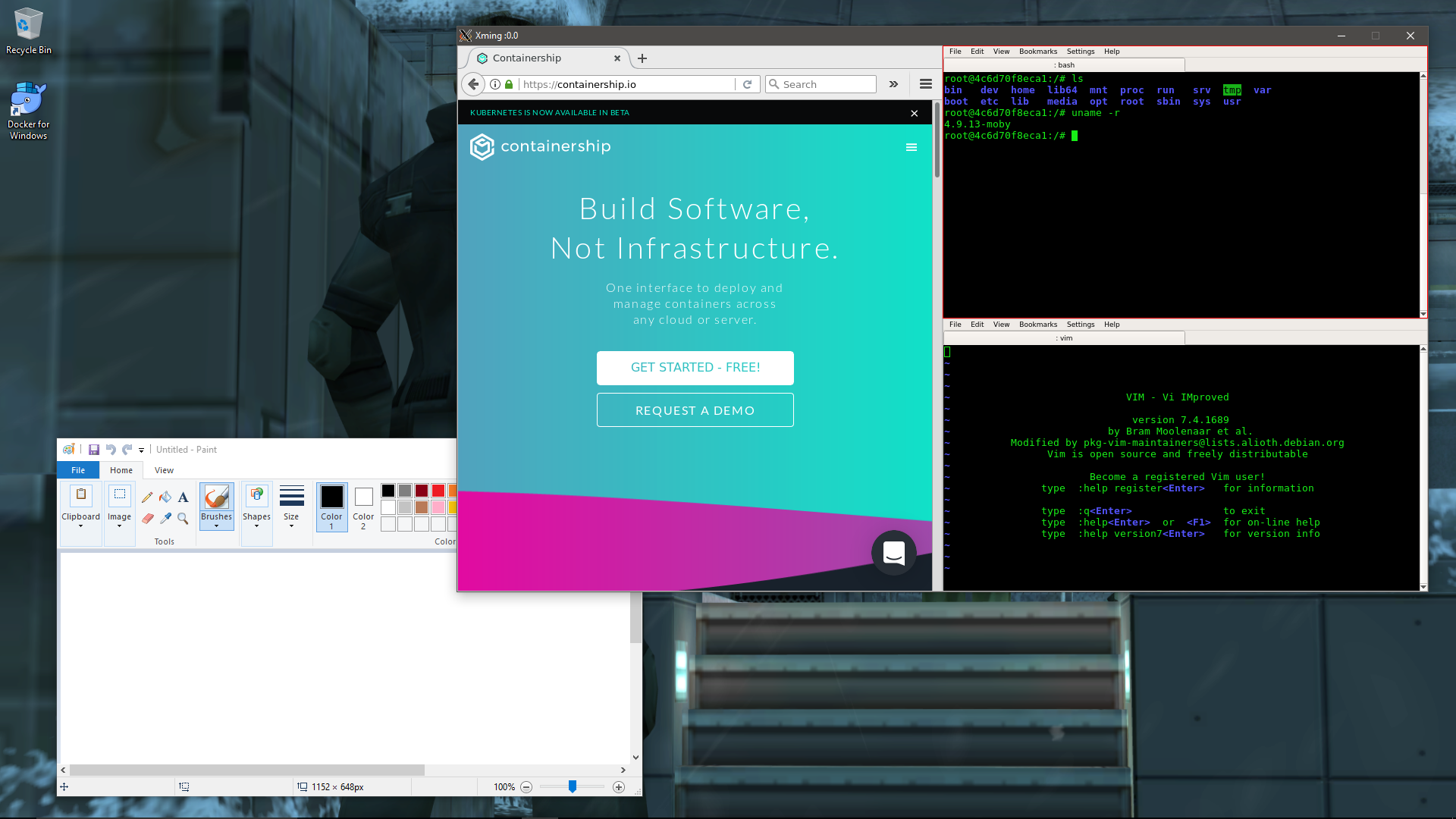1456x819 pixels.
Task: Click the Recycle Bin icon on desktop
Action: (x=27, y=30)
